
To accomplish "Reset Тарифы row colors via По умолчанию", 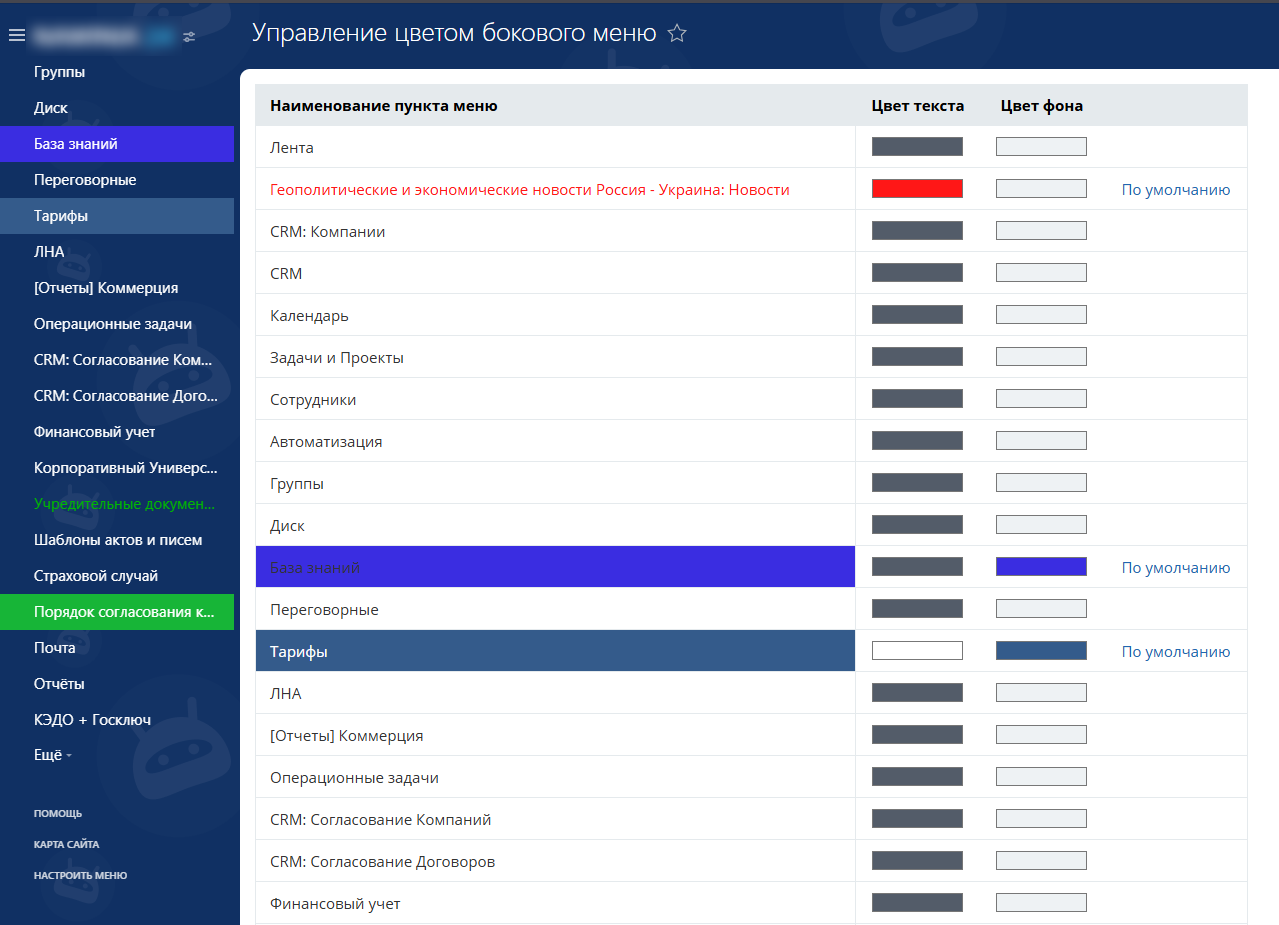I will point(1175,652).
